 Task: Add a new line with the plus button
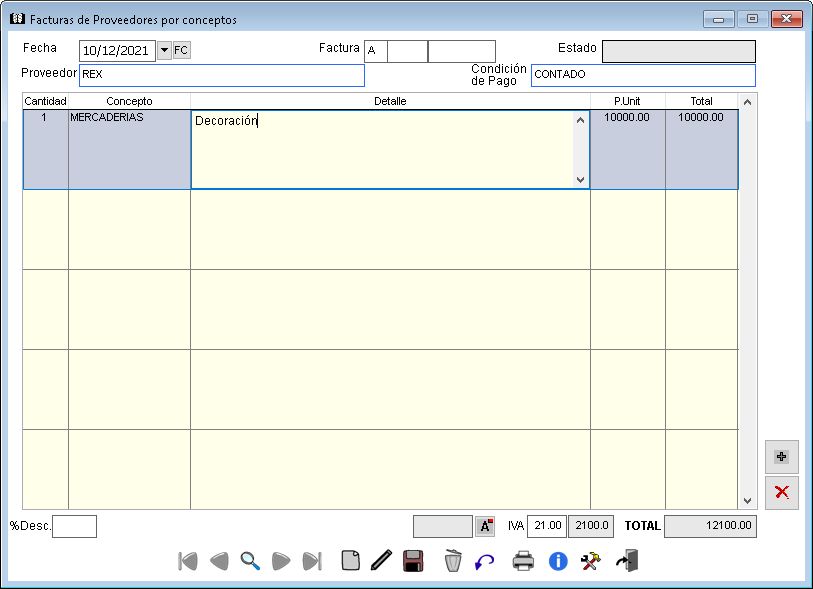pos(781,457)
